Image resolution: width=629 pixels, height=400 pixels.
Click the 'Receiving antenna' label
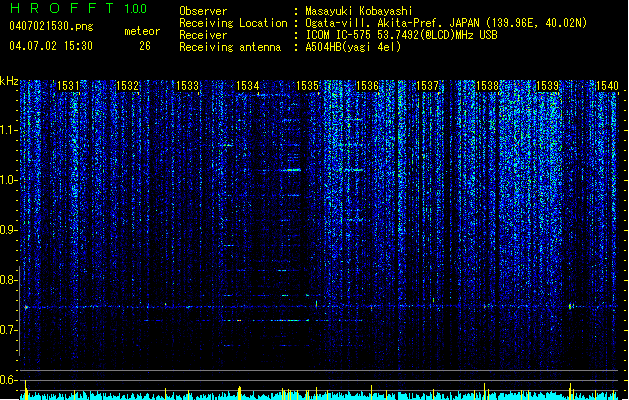[x=230, y=47]
